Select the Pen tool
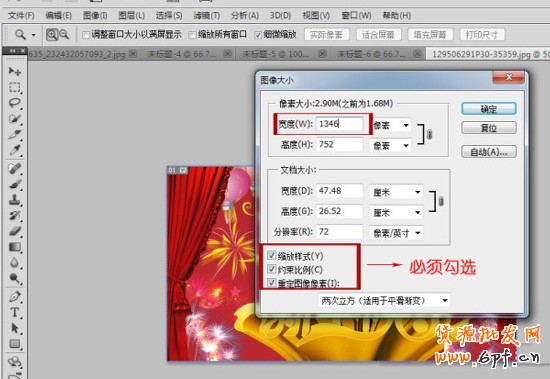This screenshot has height=379, width=550. tap(14, 297)
